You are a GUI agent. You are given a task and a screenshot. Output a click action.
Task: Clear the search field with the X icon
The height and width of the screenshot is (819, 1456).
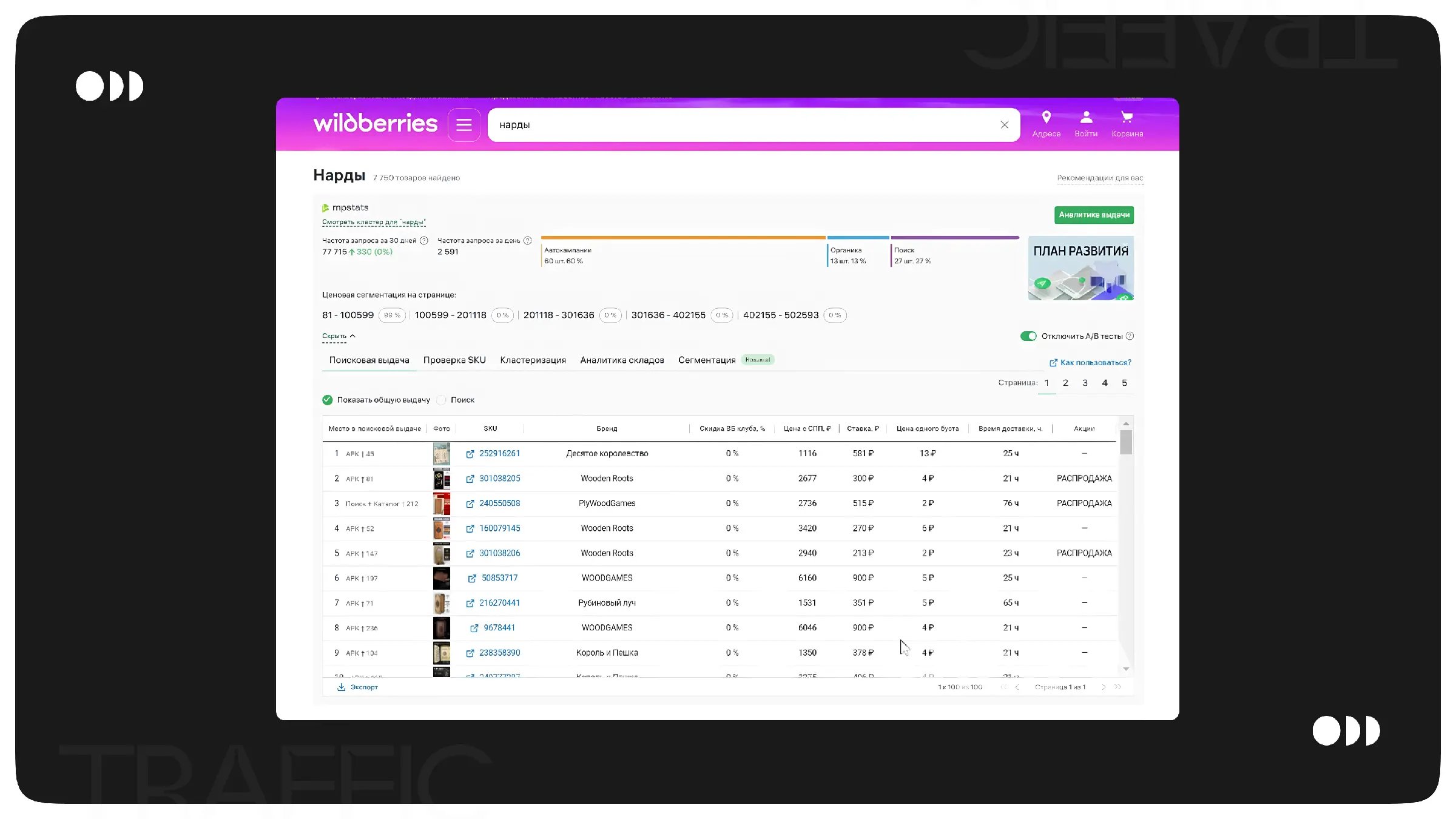pyautogui.click(x=1005, y=125)
